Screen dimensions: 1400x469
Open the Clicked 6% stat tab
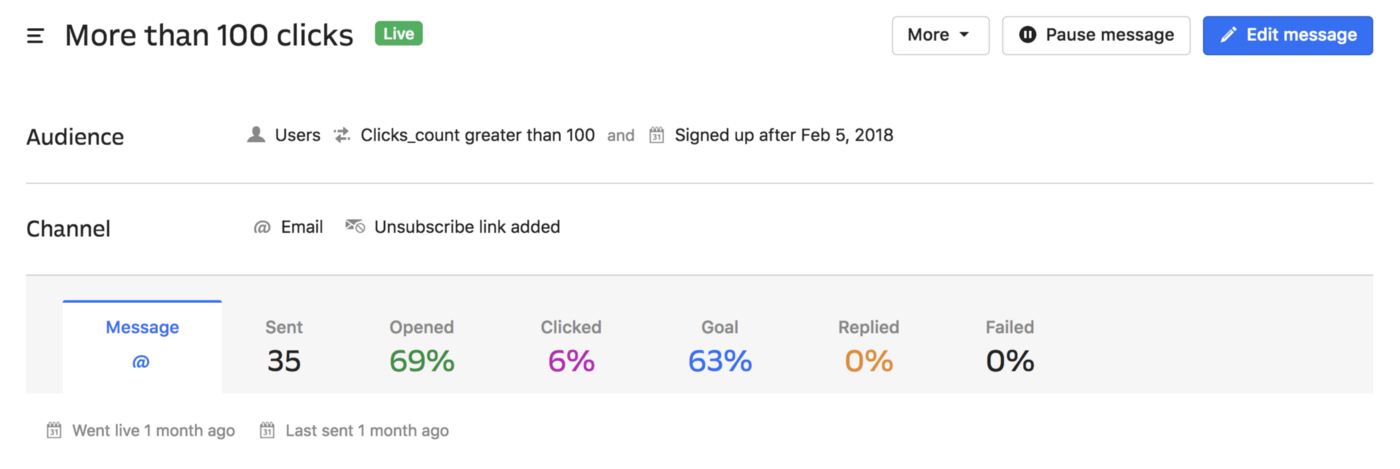tap(571, 346)
